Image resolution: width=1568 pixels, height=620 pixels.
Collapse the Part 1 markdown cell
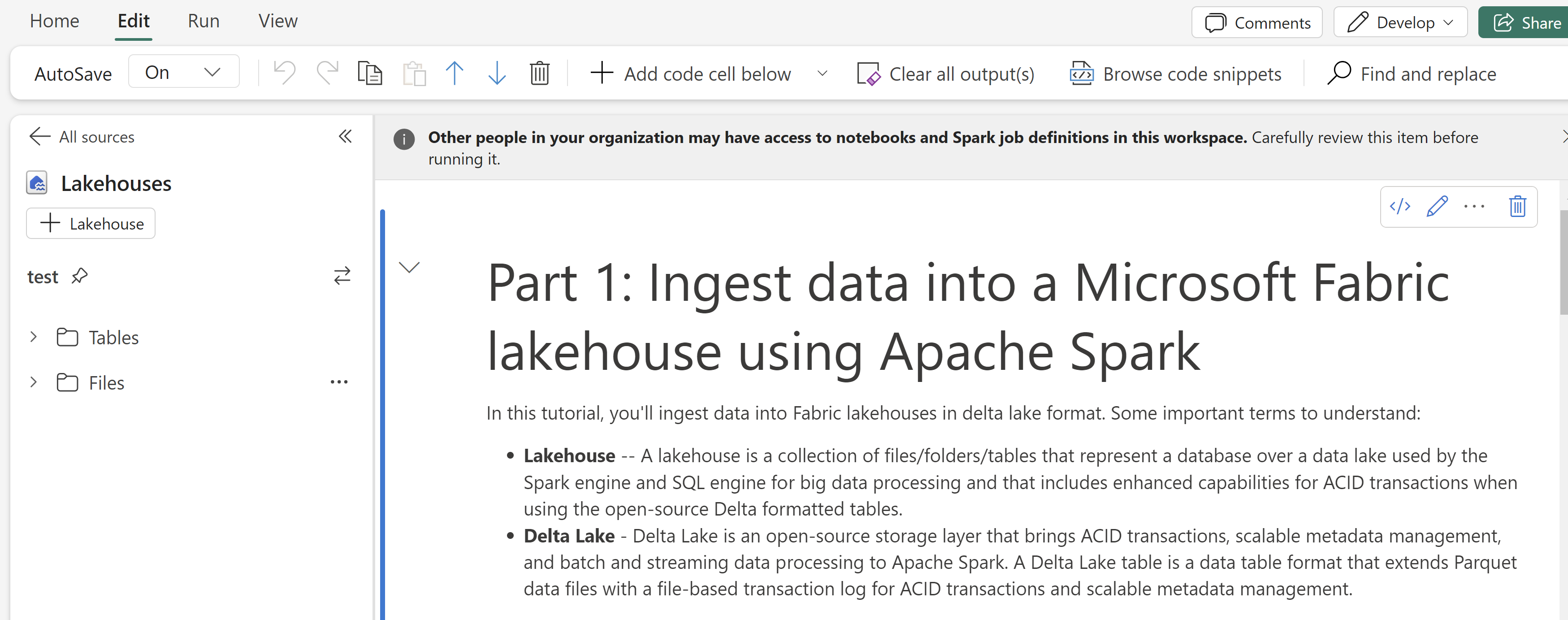pyautogui.click(x=409, y=267)
